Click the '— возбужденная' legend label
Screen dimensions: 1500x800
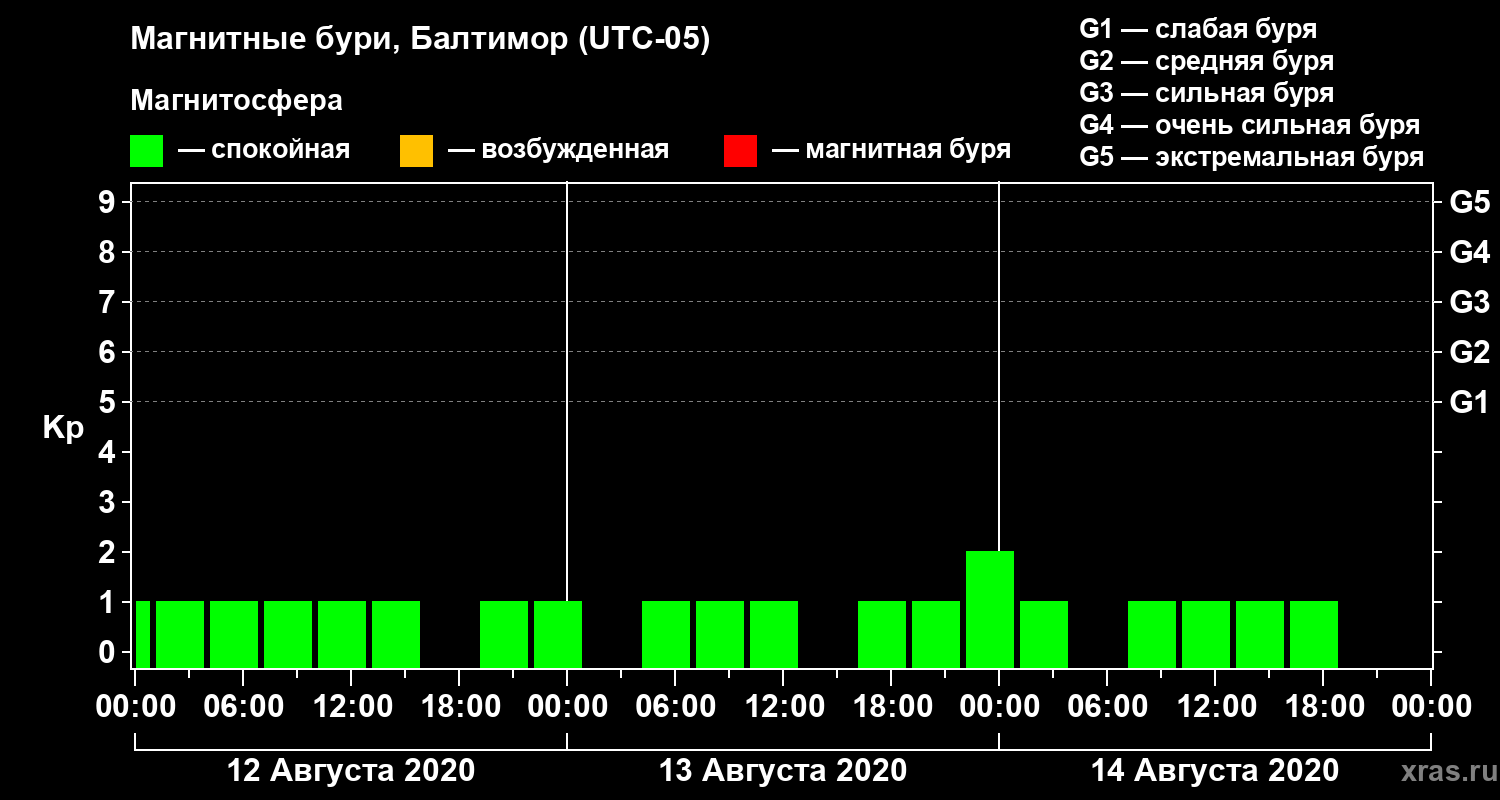point(558,151)
